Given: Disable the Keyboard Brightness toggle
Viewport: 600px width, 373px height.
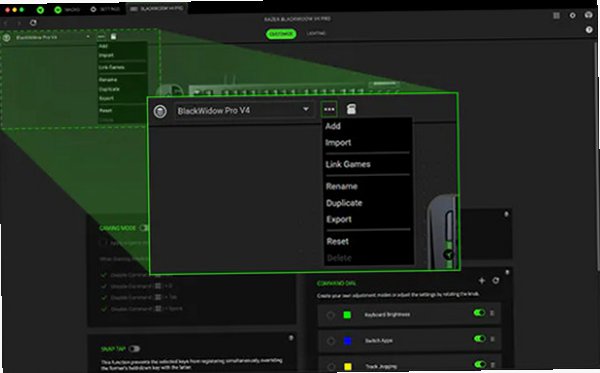Looking at the screenshot, I should (479, 313).
